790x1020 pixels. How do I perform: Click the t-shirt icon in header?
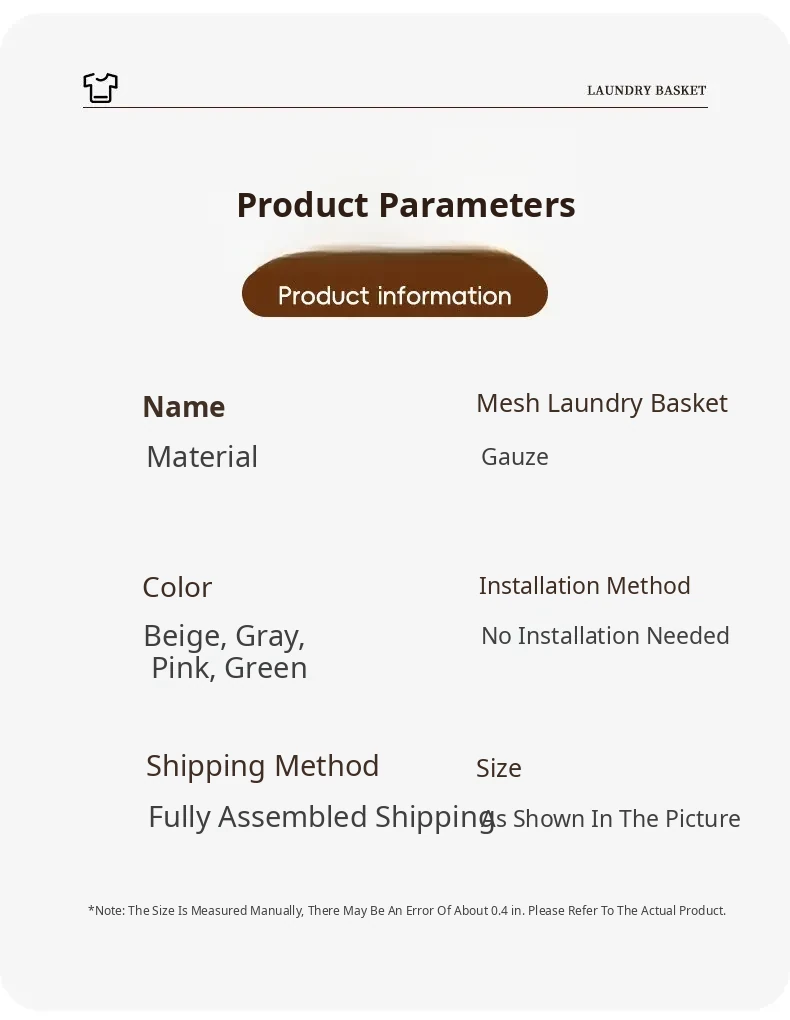click(100, 88)
